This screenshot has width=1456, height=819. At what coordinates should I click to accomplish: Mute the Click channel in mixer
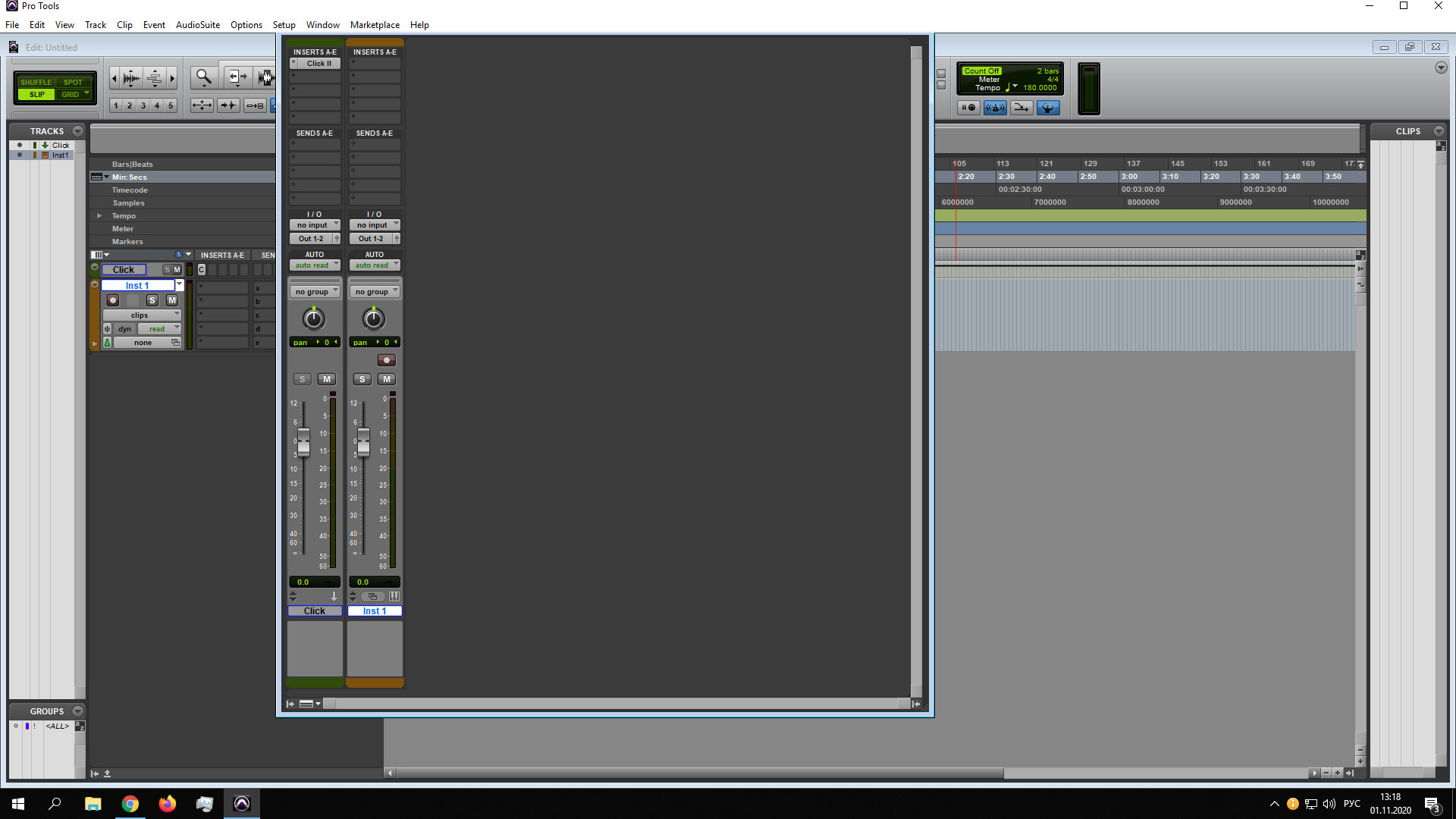click(x=327, y=379)
